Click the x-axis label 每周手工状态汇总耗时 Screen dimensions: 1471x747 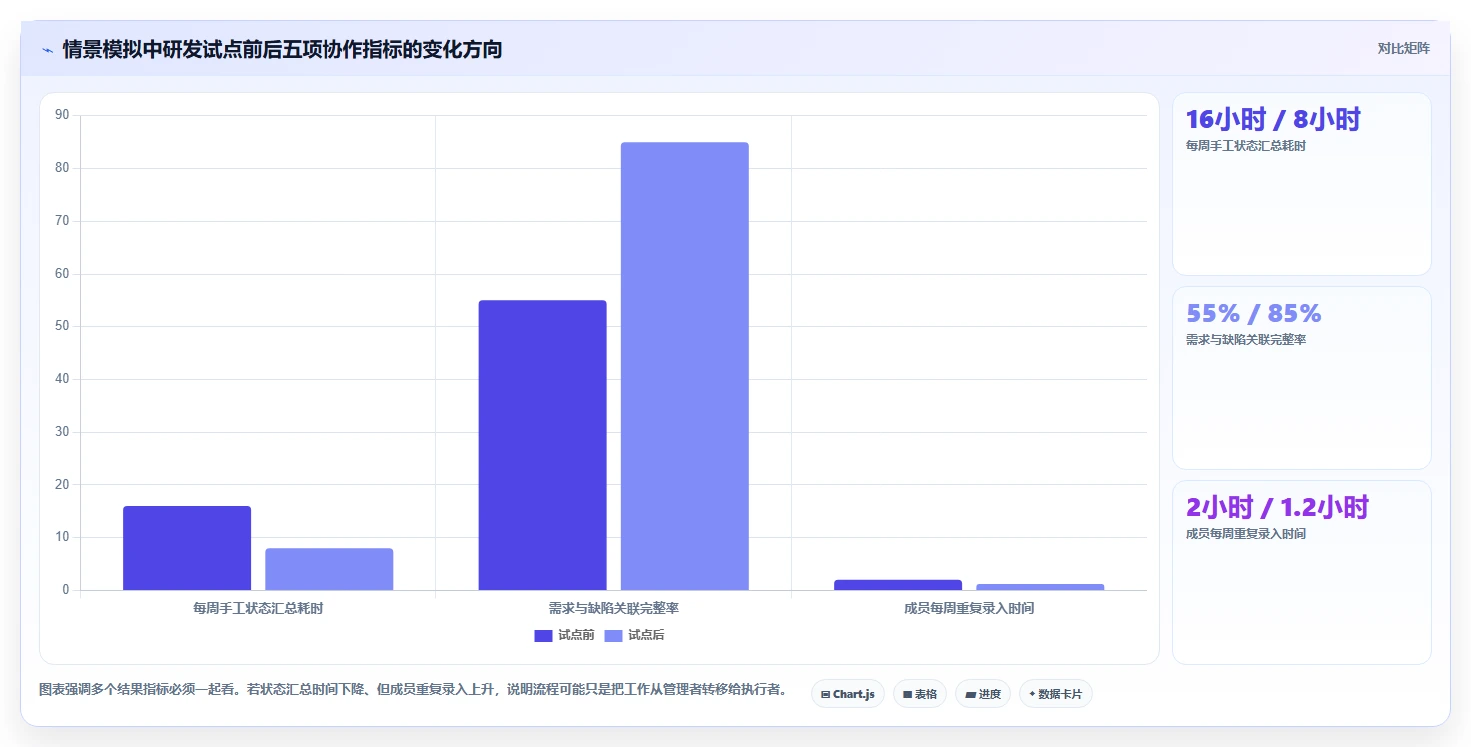tap(258, 608)
